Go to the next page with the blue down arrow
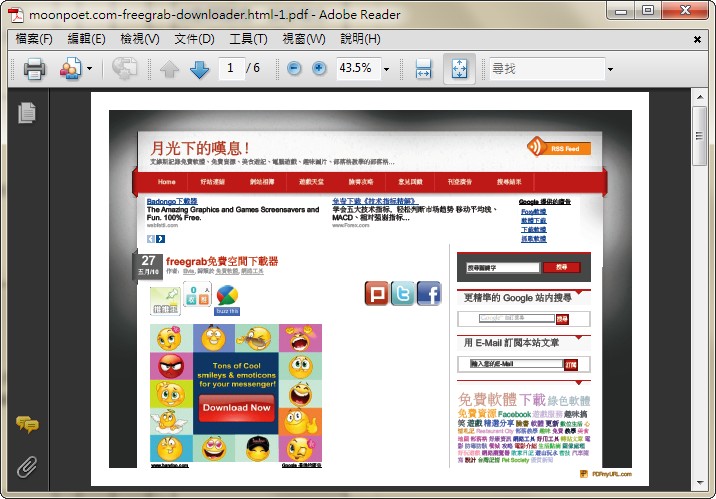 198,69
